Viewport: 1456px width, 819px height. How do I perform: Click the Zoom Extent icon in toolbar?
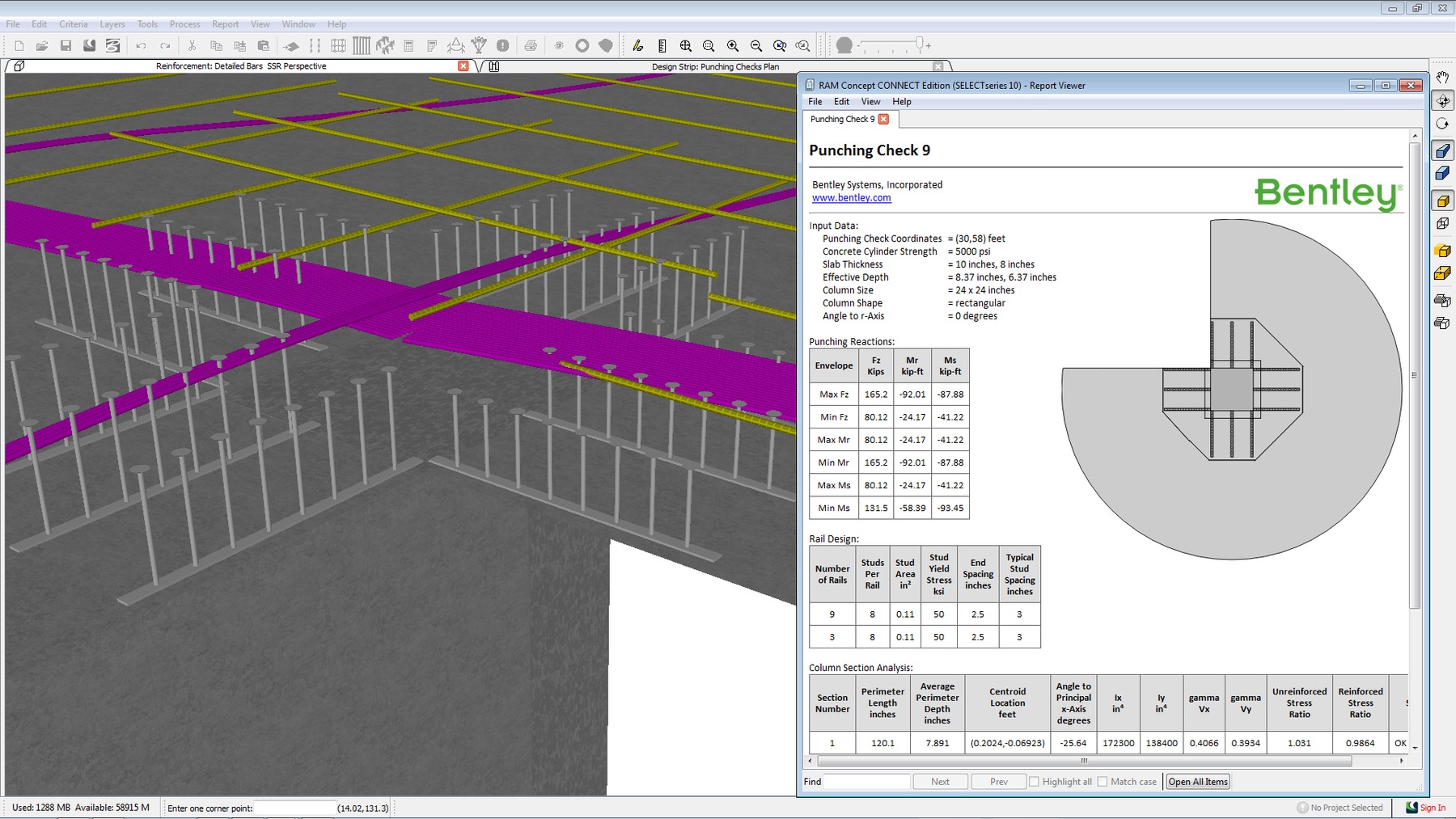click(685, 46)
